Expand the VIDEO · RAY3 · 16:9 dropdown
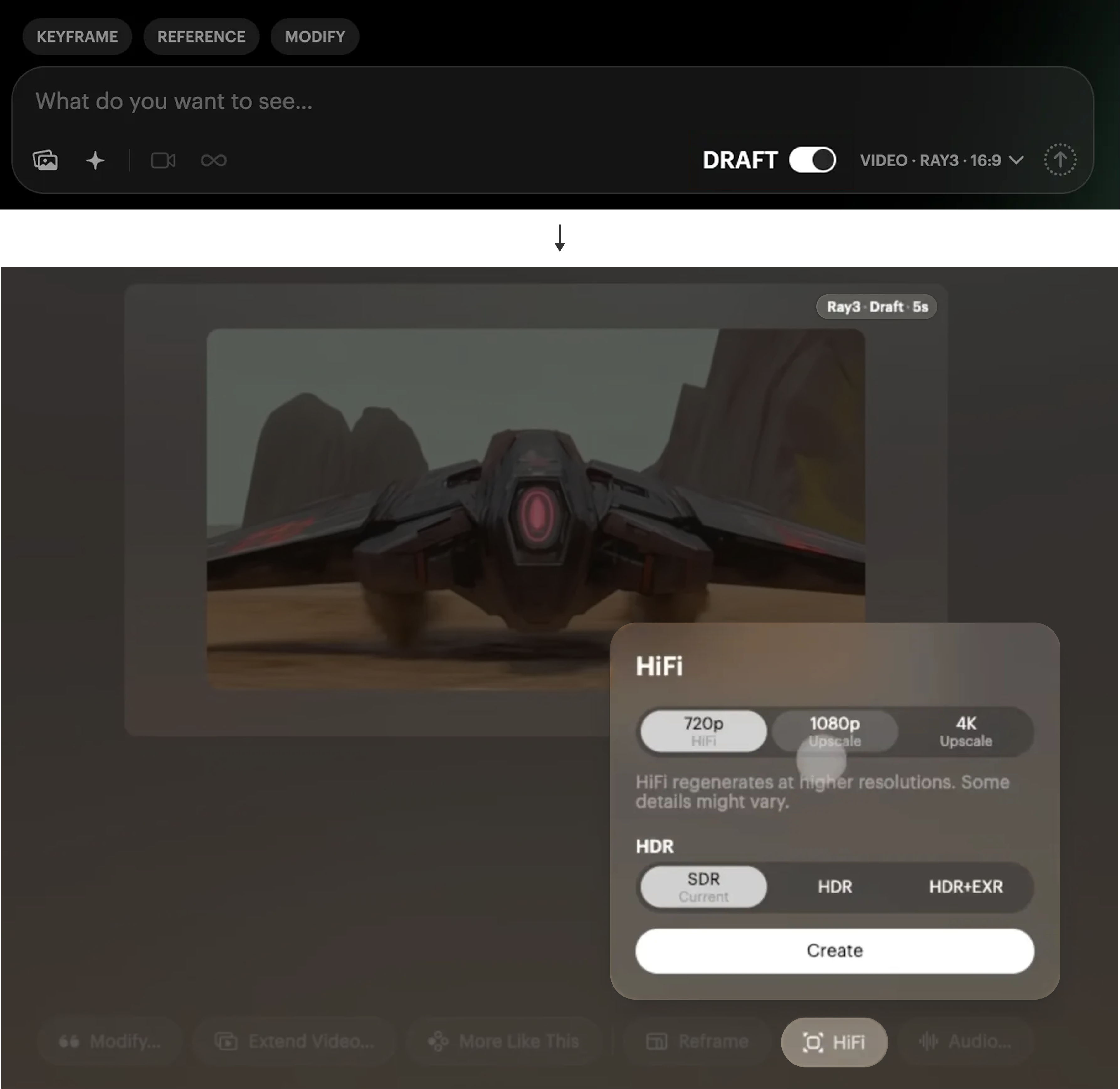The height and width of the screenshot is (1089, 1120). click(942, 160)
